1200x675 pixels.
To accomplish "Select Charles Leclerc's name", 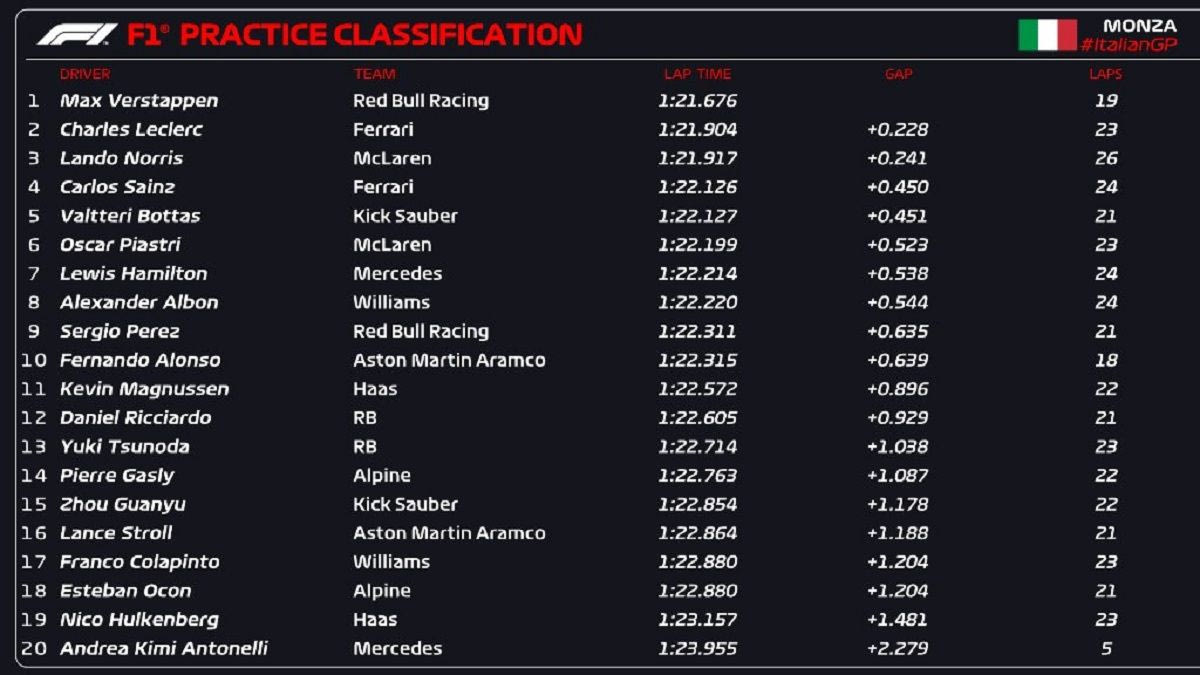I will pos(131,130).
